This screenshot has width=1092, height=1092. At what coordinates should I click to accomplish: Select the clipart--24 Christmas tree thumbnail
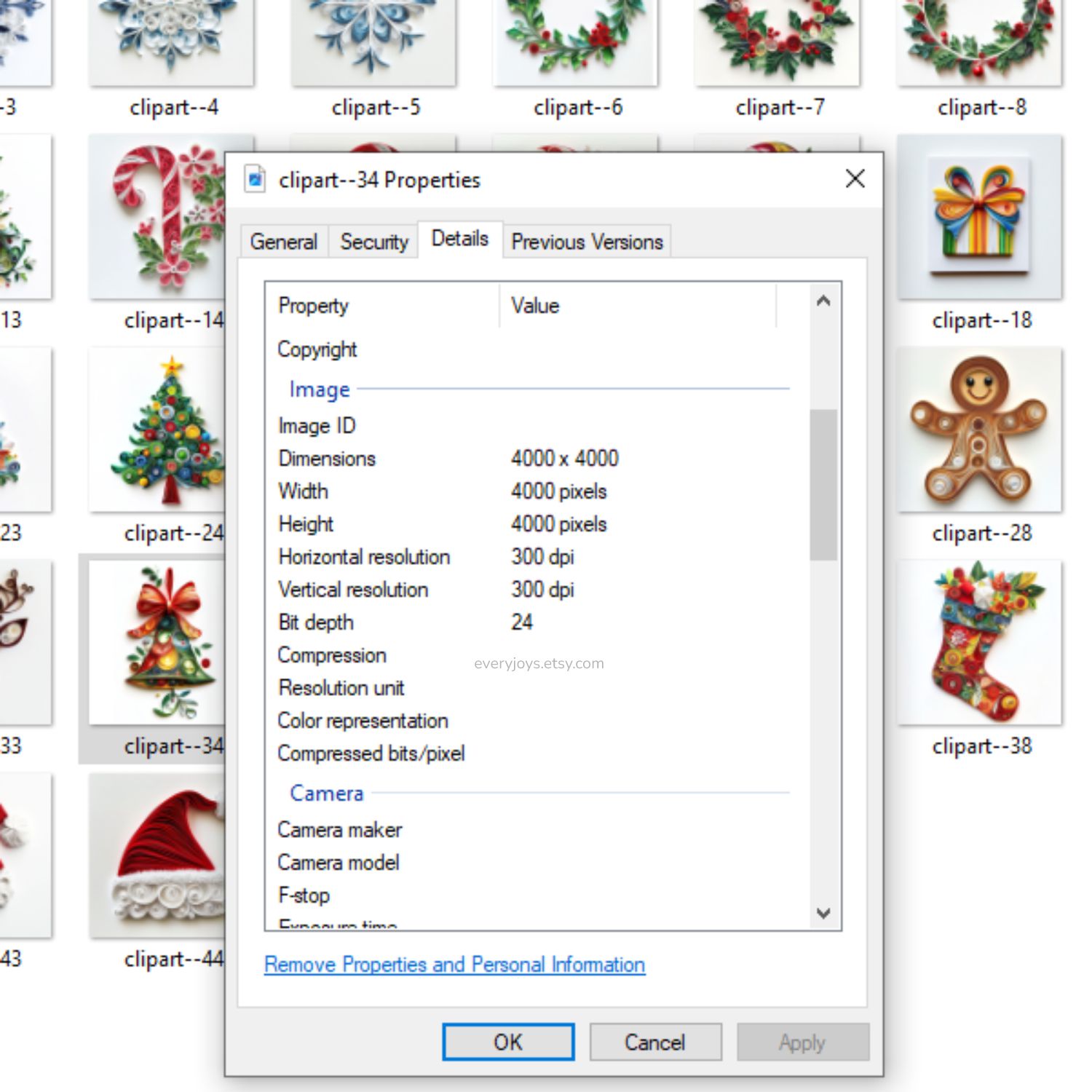point(157,430)
